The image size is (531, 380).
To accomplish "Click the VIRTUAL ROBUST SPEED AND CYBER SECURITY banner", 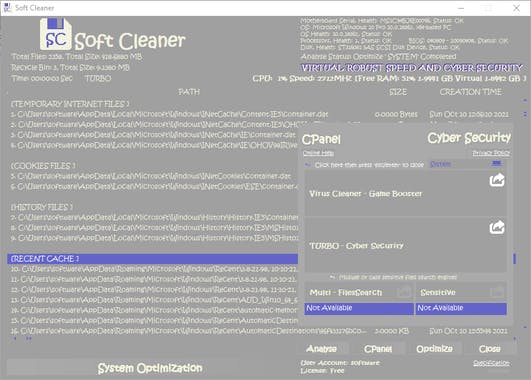I will pyautogui.click(x=412, y=68).
